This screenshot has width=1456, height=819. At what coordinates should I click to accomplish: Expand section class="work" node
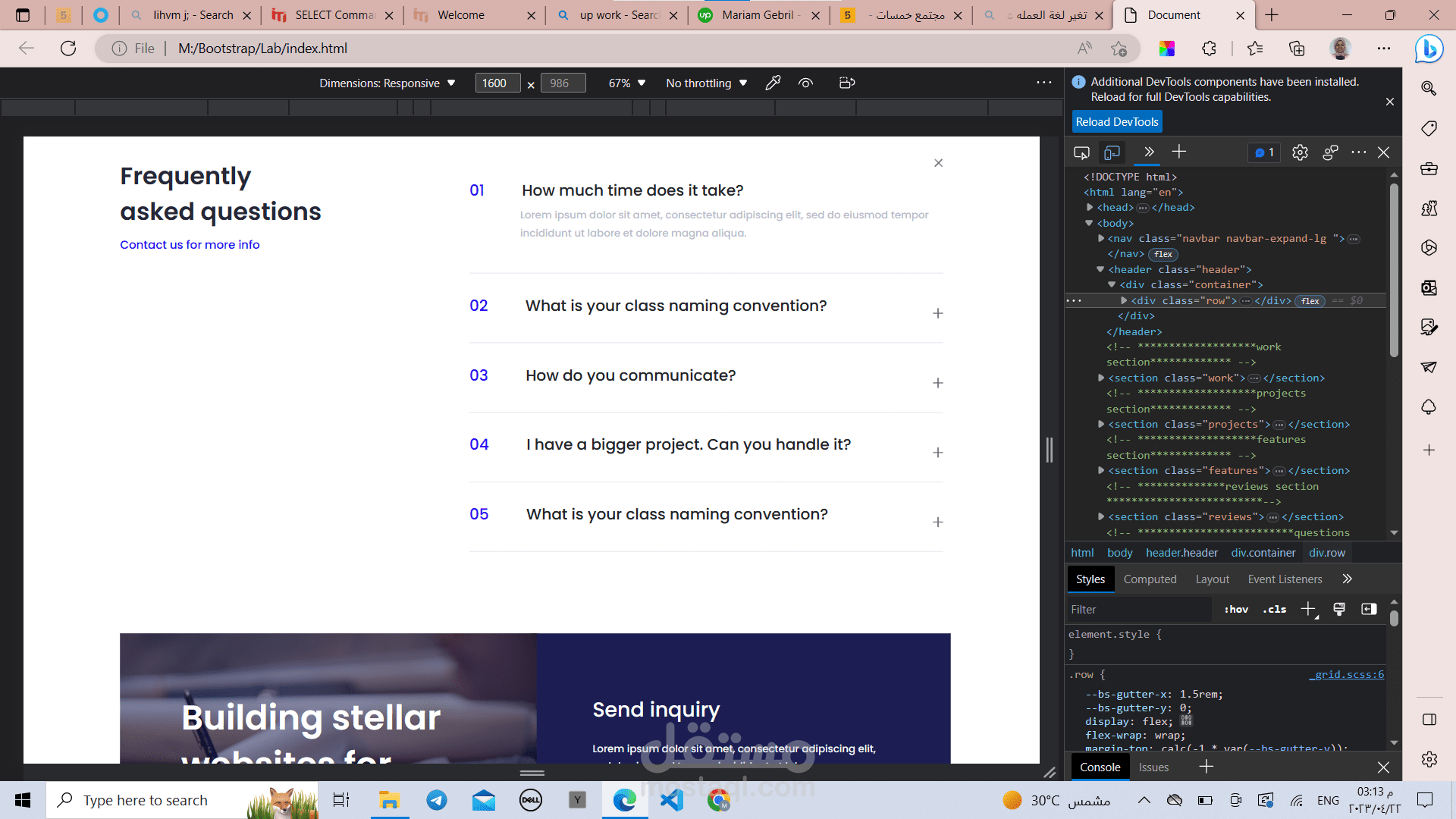tap(1101, 378)
